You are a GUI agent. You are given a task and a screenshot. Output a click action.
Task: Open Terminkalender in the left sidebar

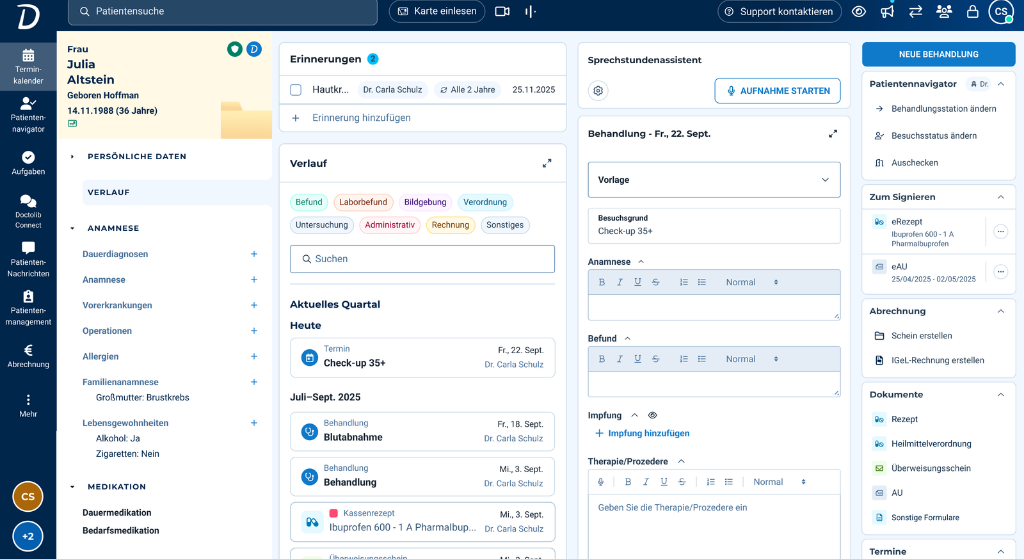point(28,66)
